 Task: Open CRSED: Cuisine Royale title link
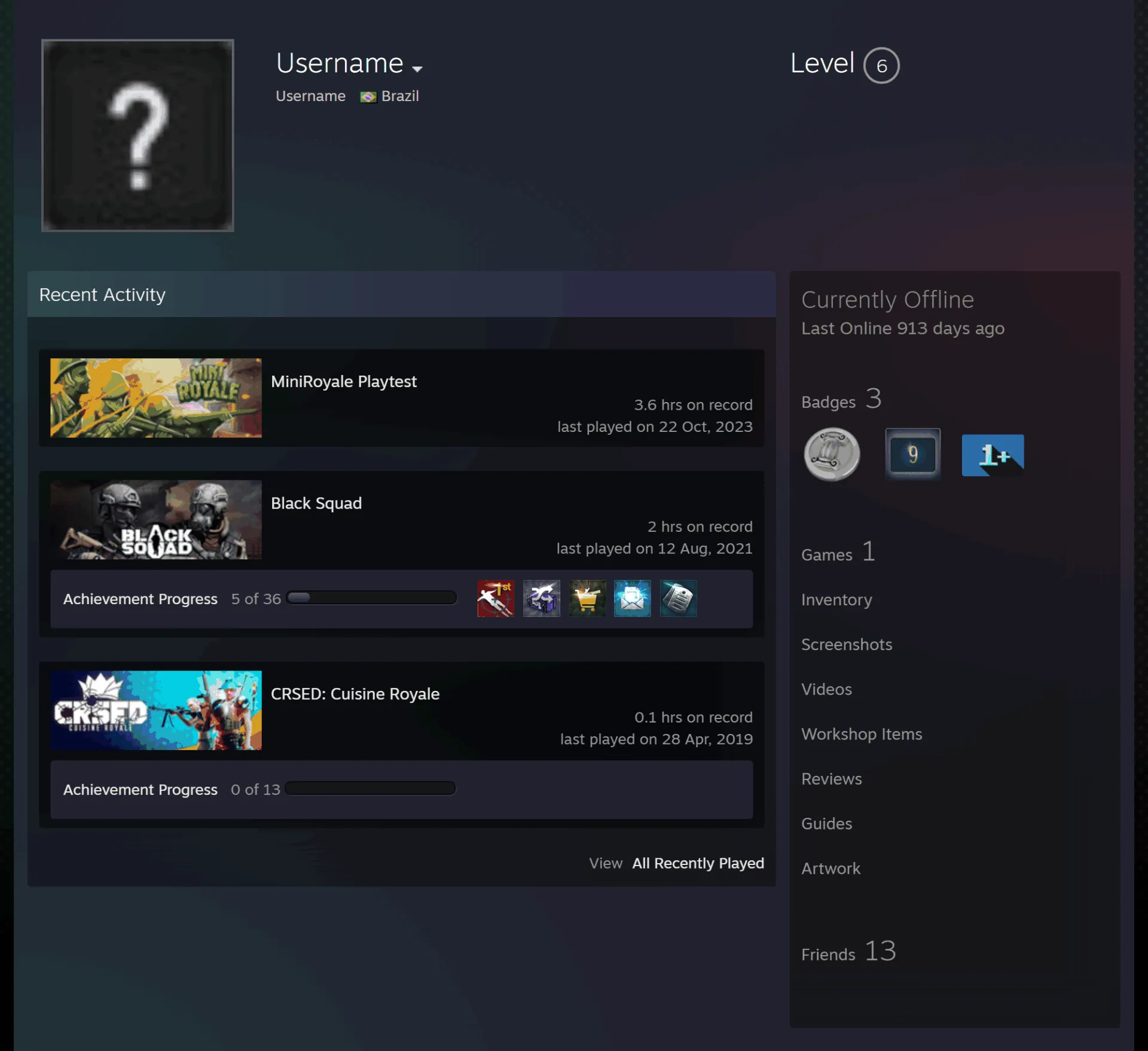coord(355,694)
